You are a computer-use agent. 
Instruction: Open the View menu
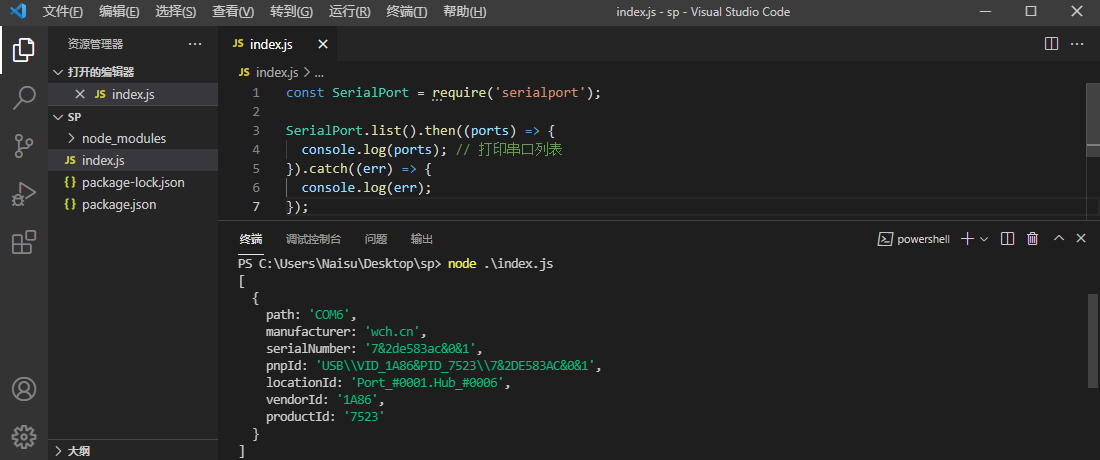tap(234, 12)
